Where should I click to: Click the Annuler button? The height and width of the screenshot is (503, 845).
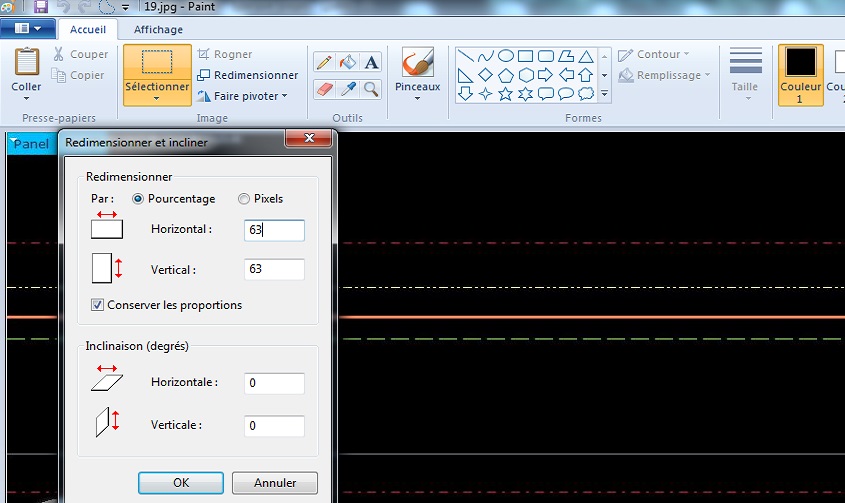(x=275, y=483)
